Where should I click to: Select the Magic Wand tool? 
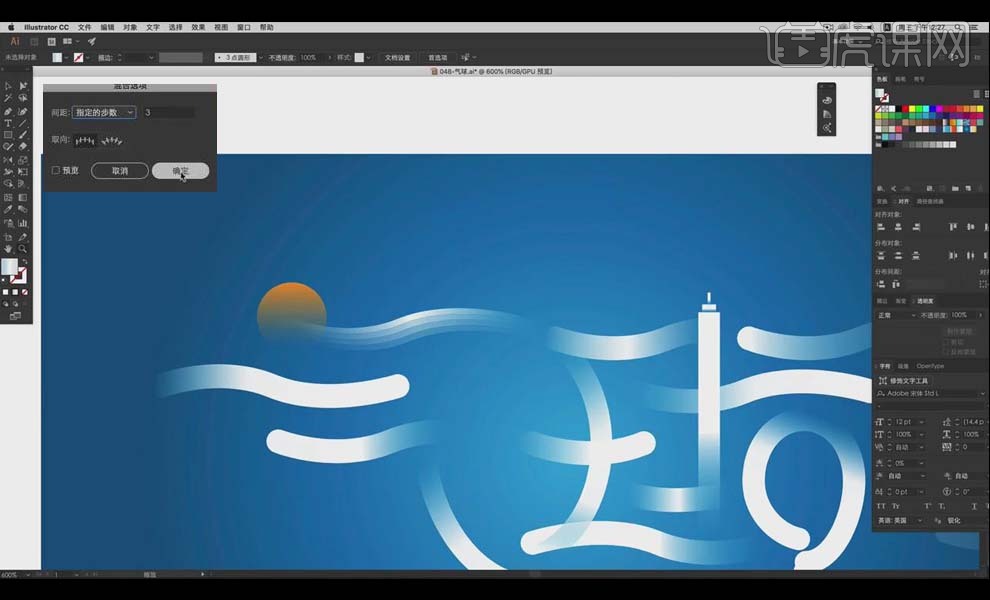point(8,99)
